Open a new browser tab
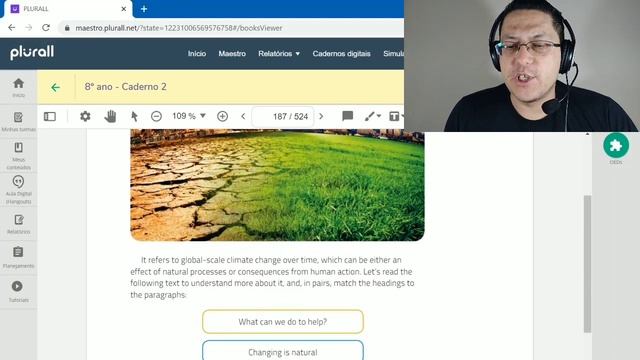This screenshot has height=360, width=640. (x=144, y=9)
